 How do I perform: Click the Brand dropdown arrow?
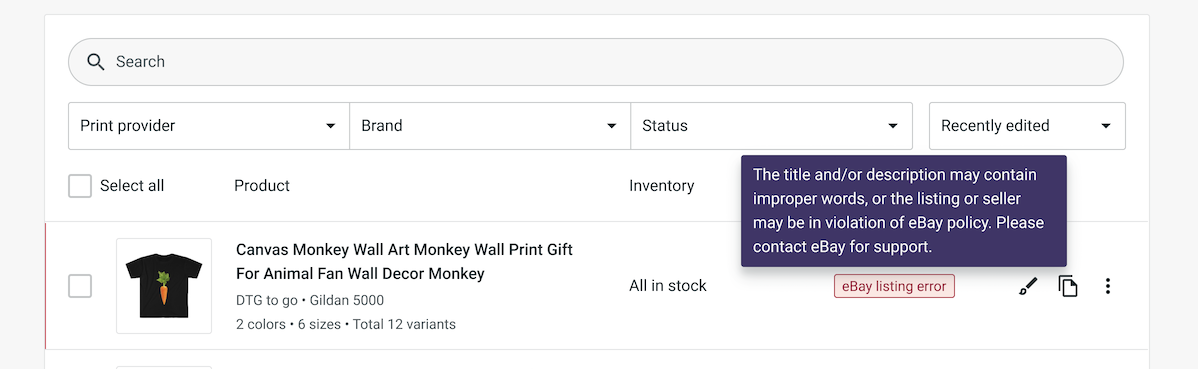(612, 126)
